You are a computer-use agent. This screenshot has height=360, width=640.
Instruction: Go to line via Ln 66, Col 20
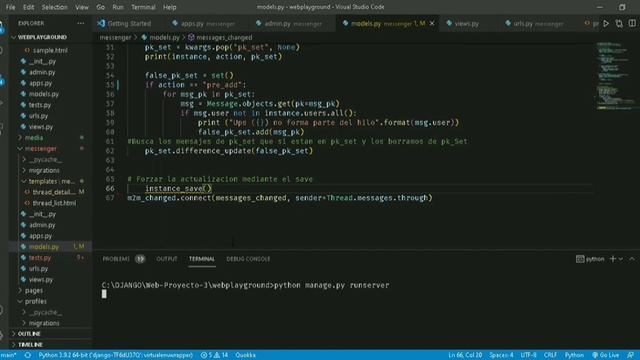(465, 355)
